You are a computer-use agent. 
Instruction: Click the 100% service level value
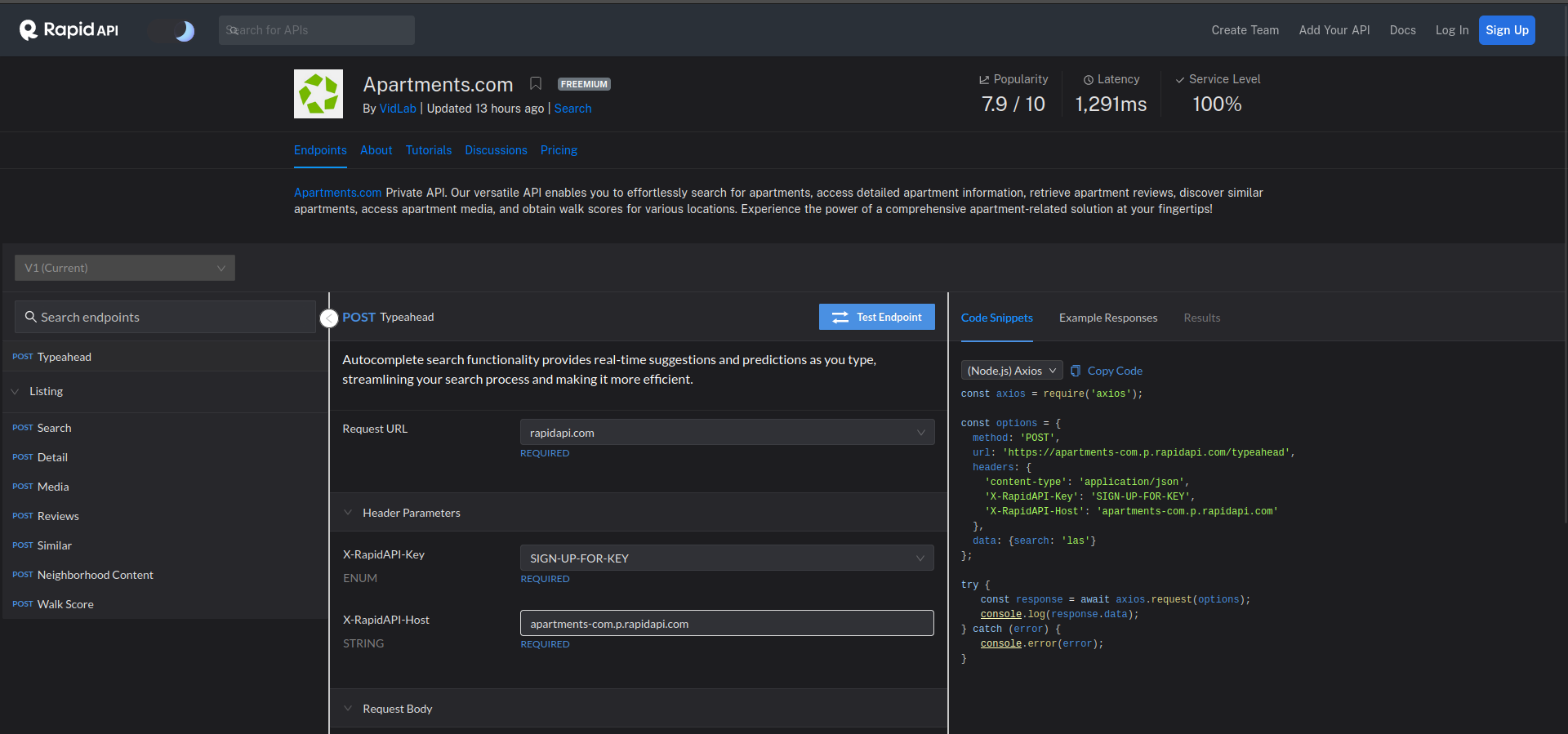coord(1217,105)
